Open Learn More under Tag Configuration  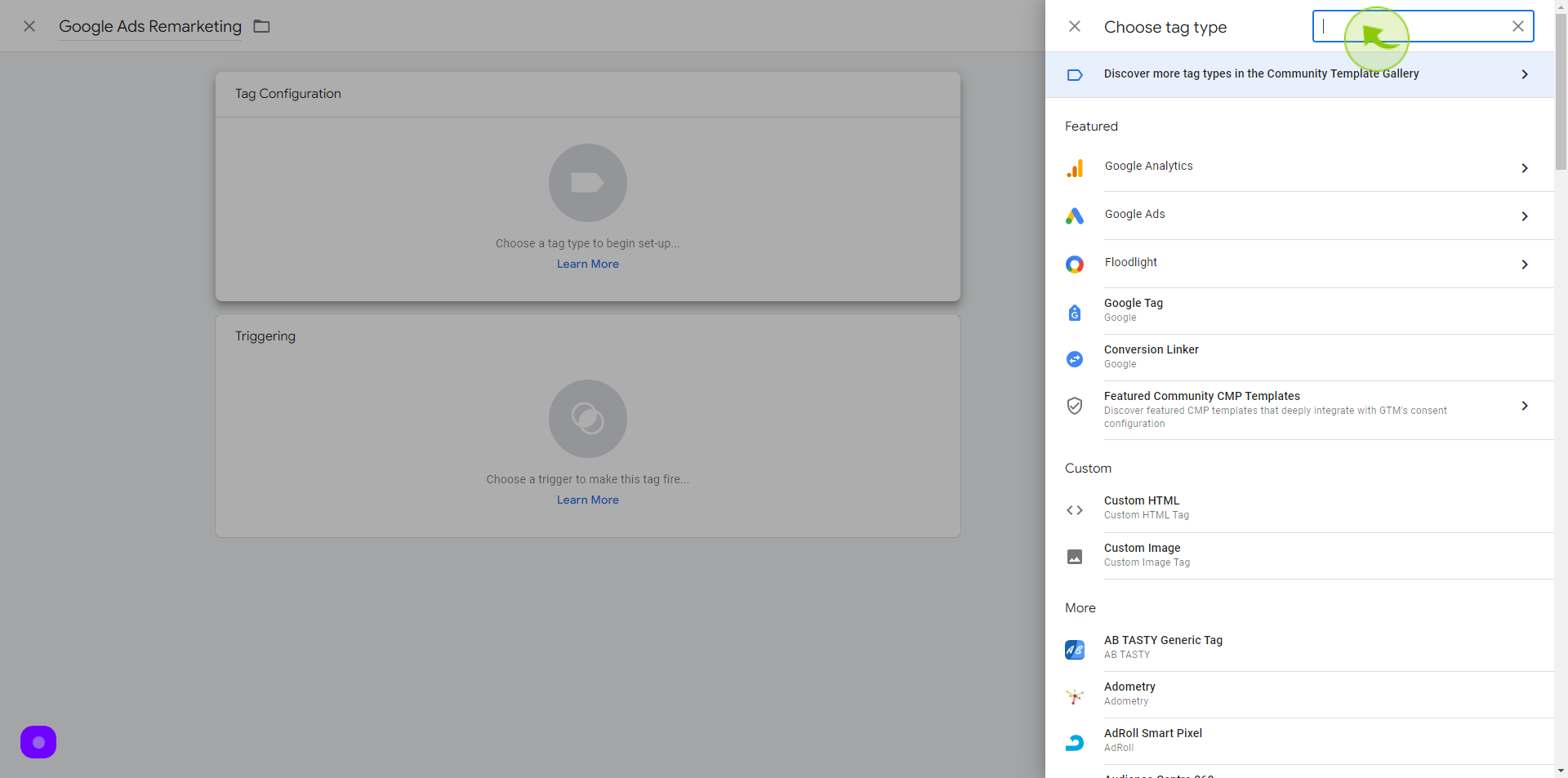pos(588,264)
